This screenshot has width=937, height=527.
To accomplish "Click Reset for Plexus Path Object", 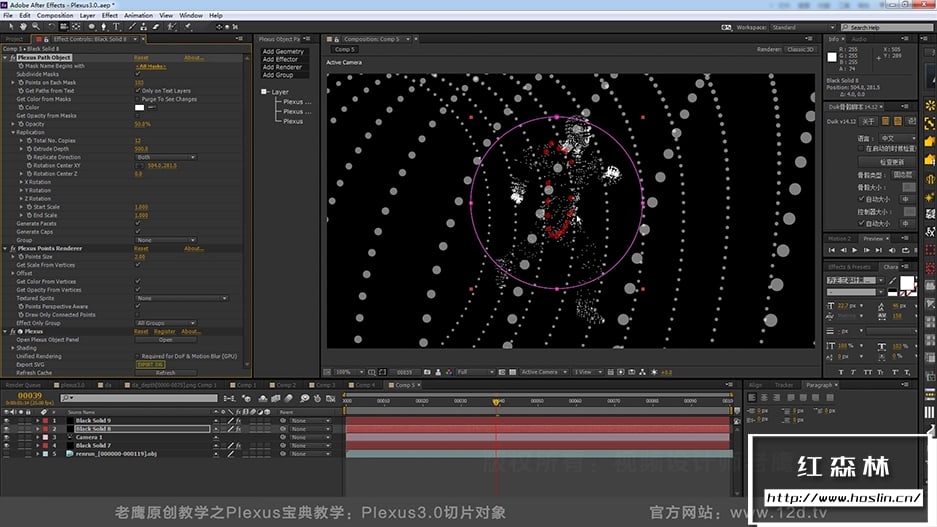I will coord(141,58).
